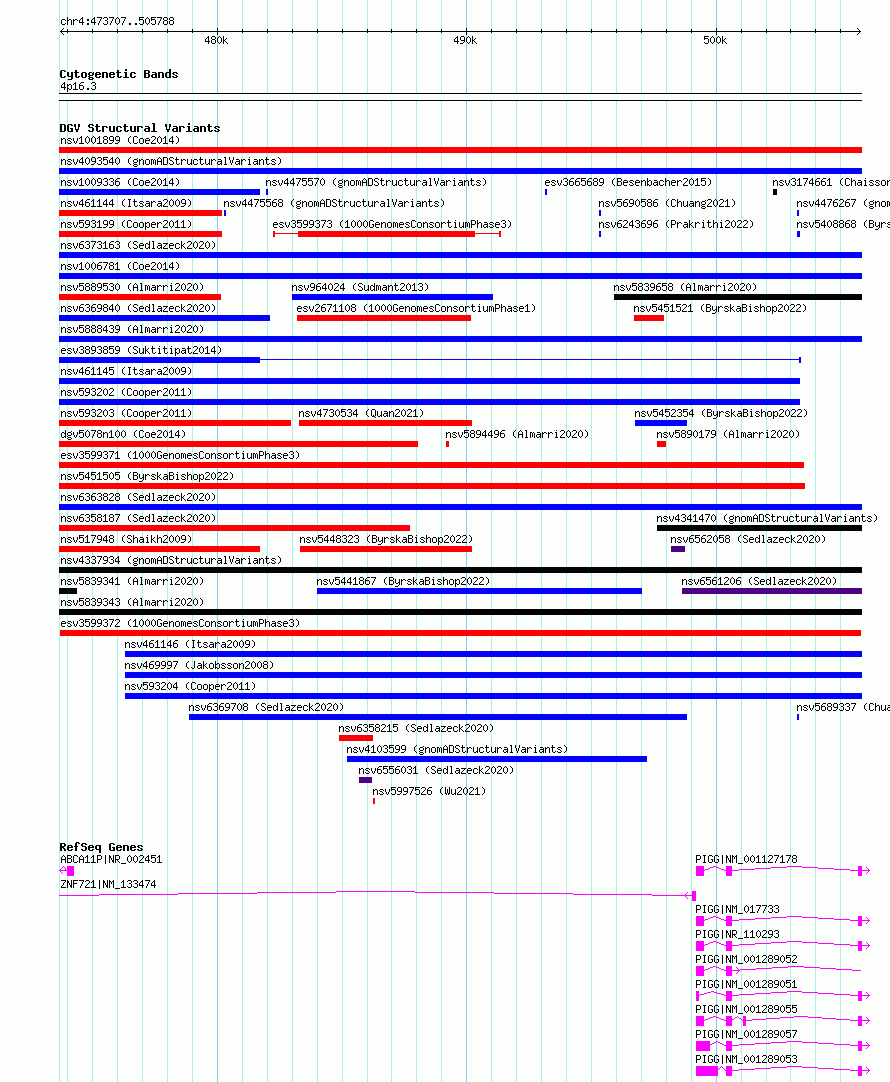Click the nsv1001899 (Coe2014) red variant bar
Screen dimensions: 890x1082
pos(460,150)
